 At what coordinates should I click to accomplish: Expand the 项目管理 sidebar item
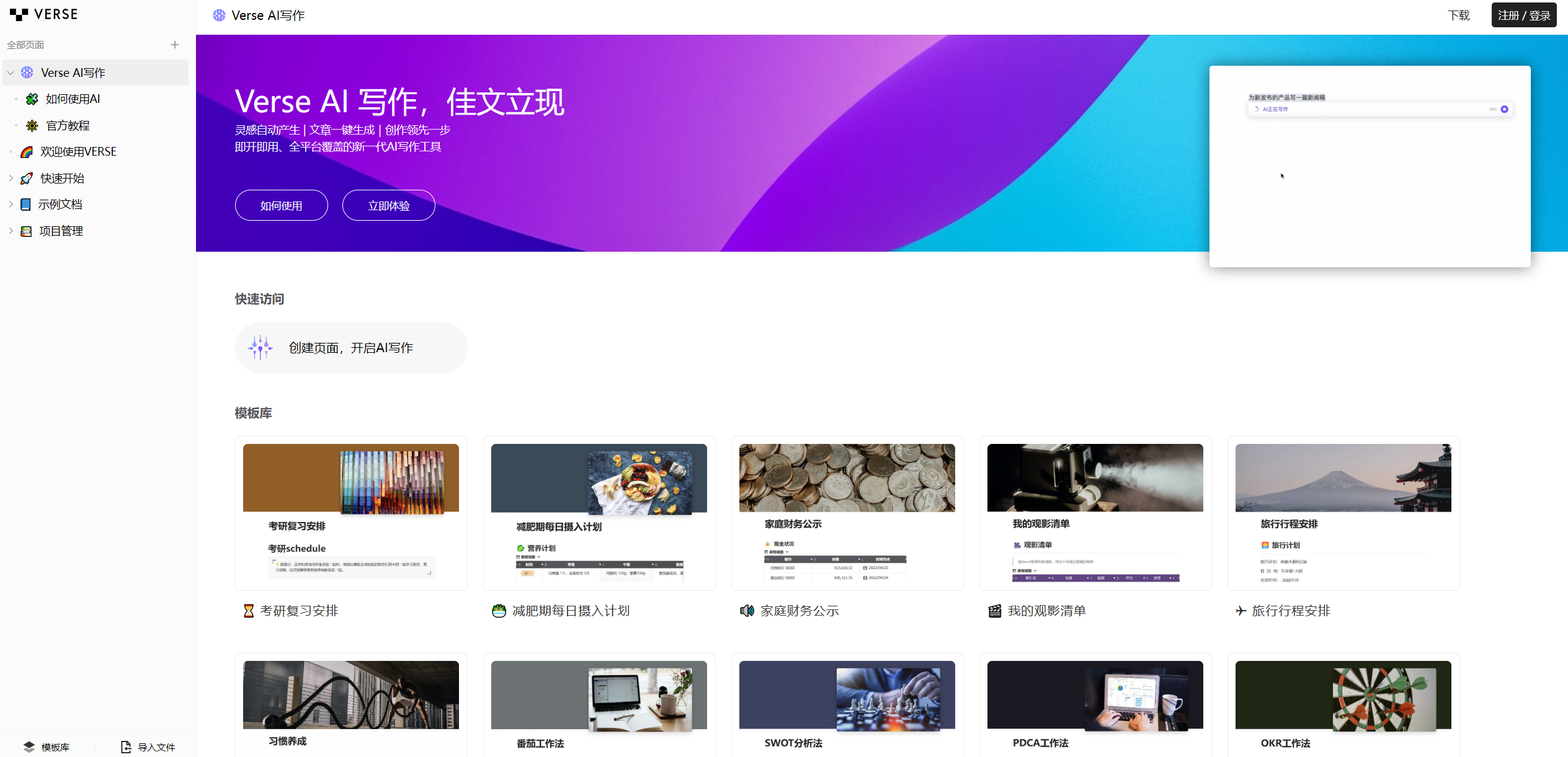tap(11, 231)
